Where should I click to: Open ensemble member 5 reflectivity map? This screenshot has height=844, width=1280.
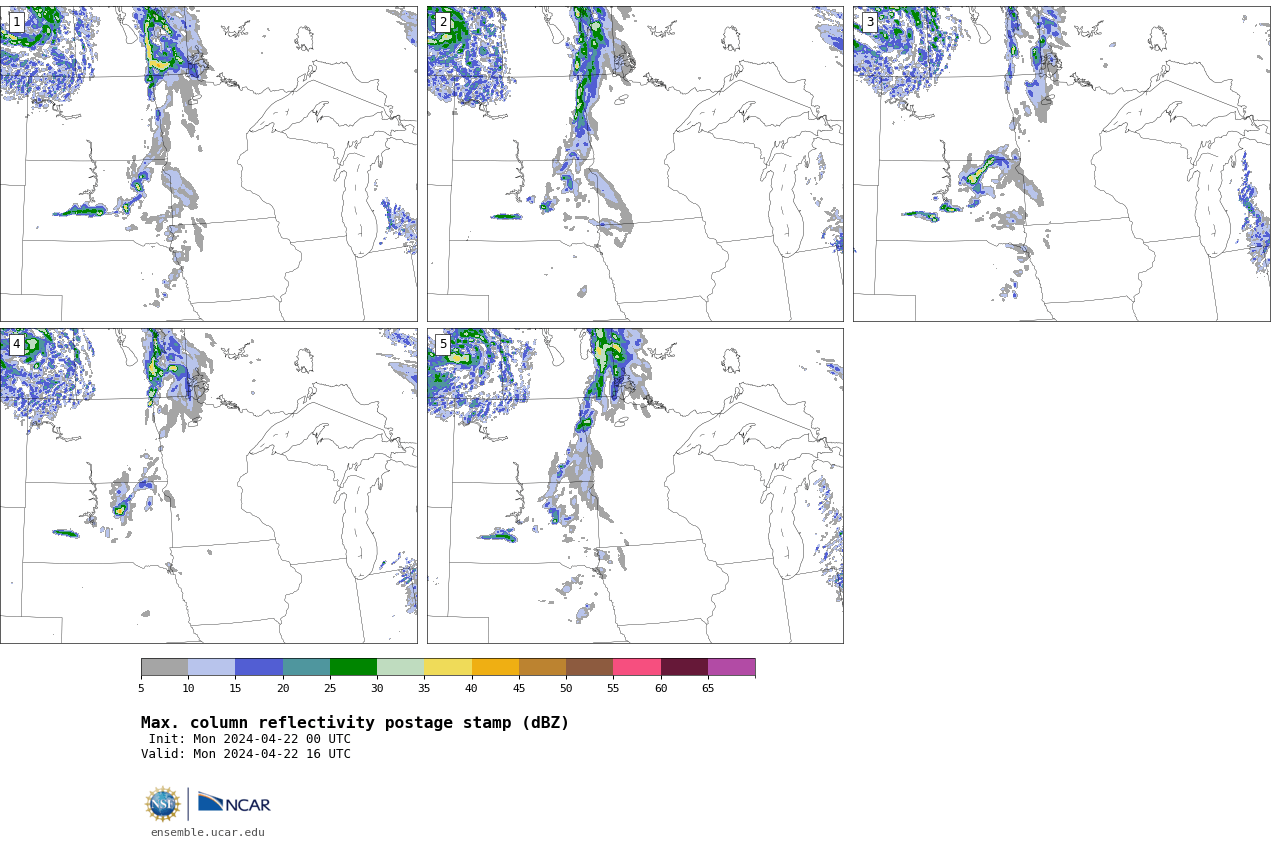(635, 486)
